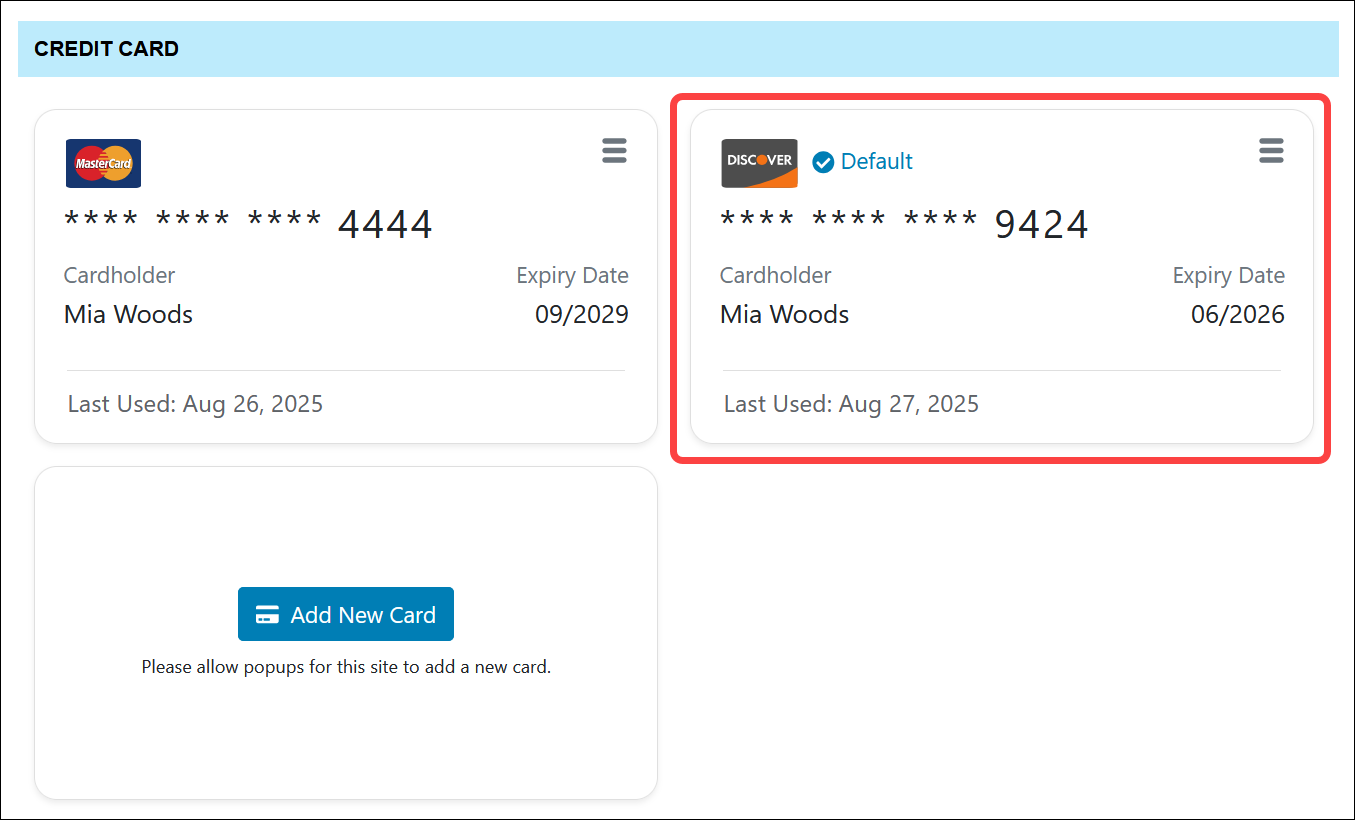Image resolution: width=1355 pixels, height=820 pixels.
Task: Click Mia Woods on the MasterCard card
Action: (128, 315)
